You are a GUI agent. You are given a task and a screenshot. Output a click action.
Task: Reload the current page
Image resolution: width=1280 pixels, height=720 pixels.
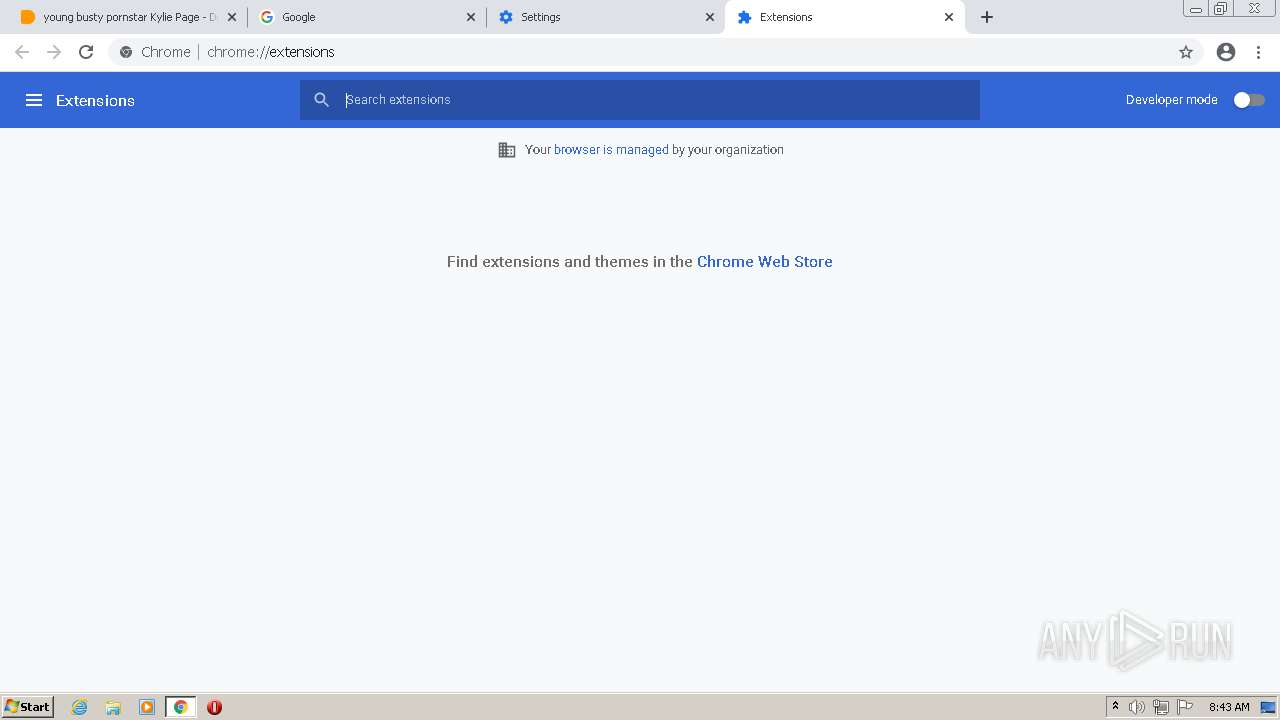coord(86,52)
